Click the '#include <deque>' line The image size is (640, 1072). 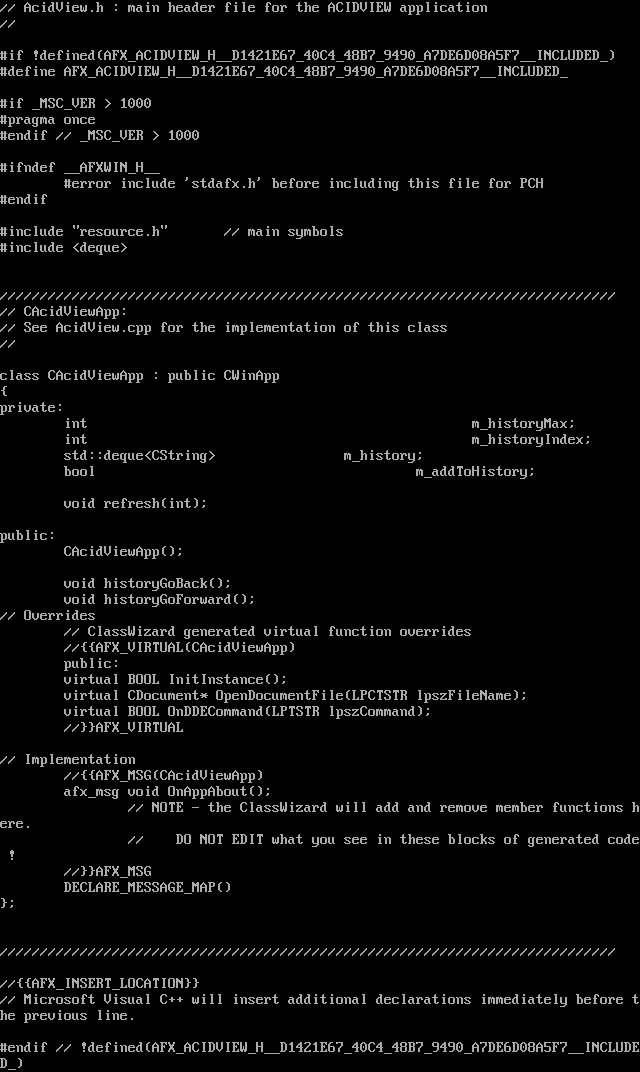click(x=64, y=248)
